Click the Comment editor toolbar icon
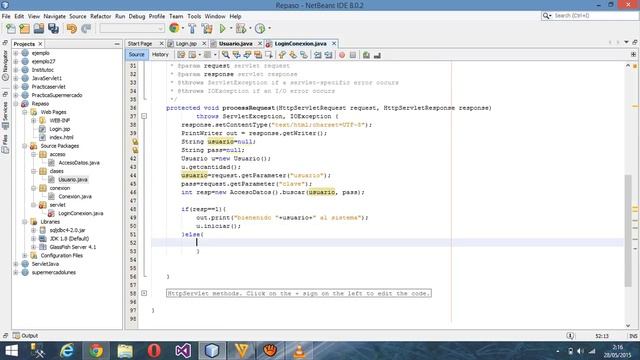Screen dimensions: 640x360 [x=366, y=55]
